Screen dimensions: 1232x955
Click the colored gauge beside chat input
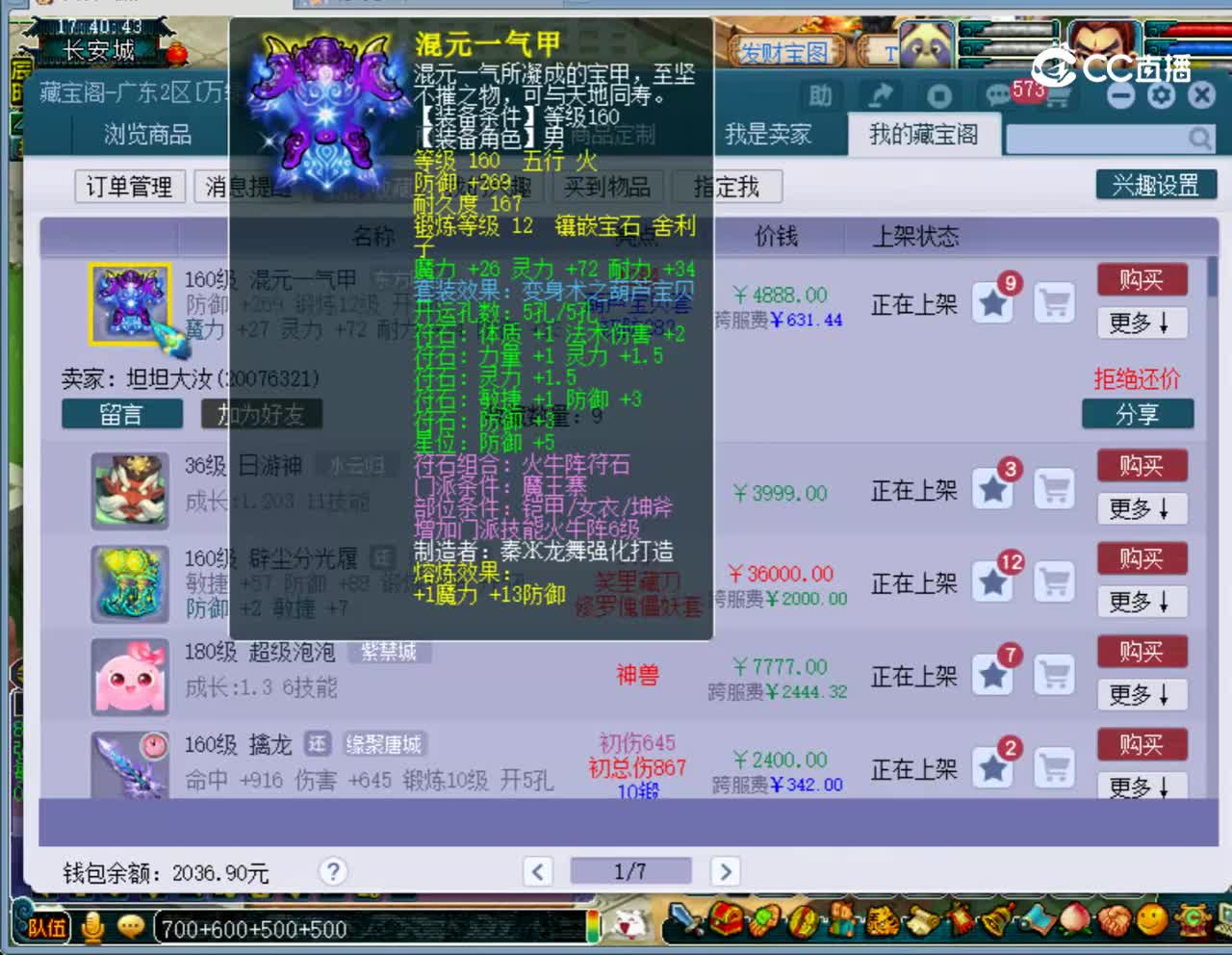pos(594,926)
